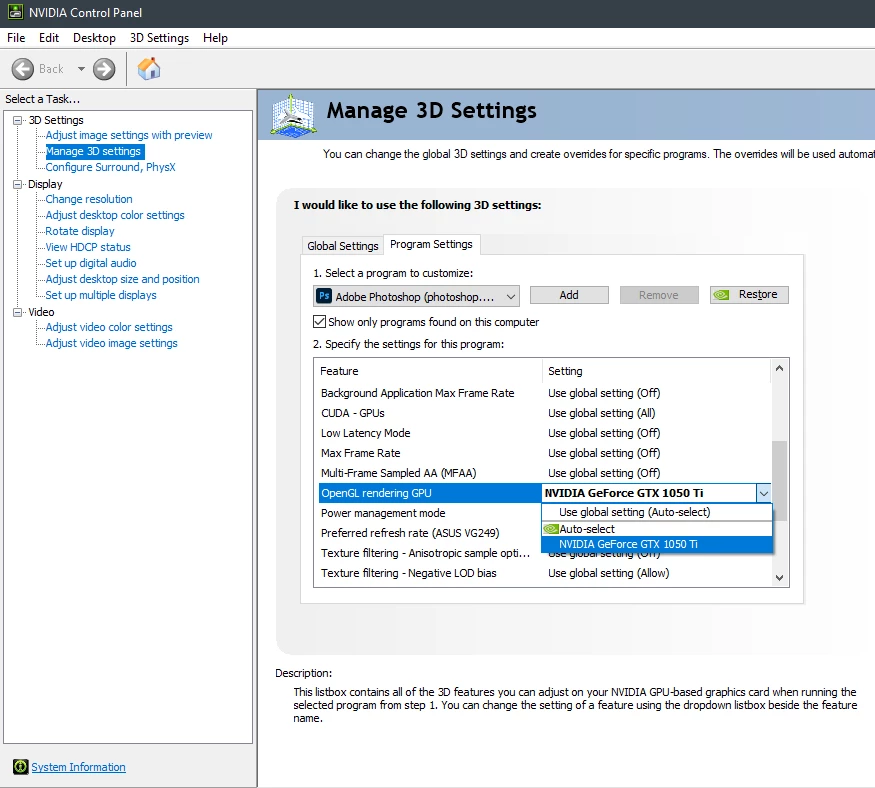
Task: Open the File menu
Action: [x=16, y=38]
